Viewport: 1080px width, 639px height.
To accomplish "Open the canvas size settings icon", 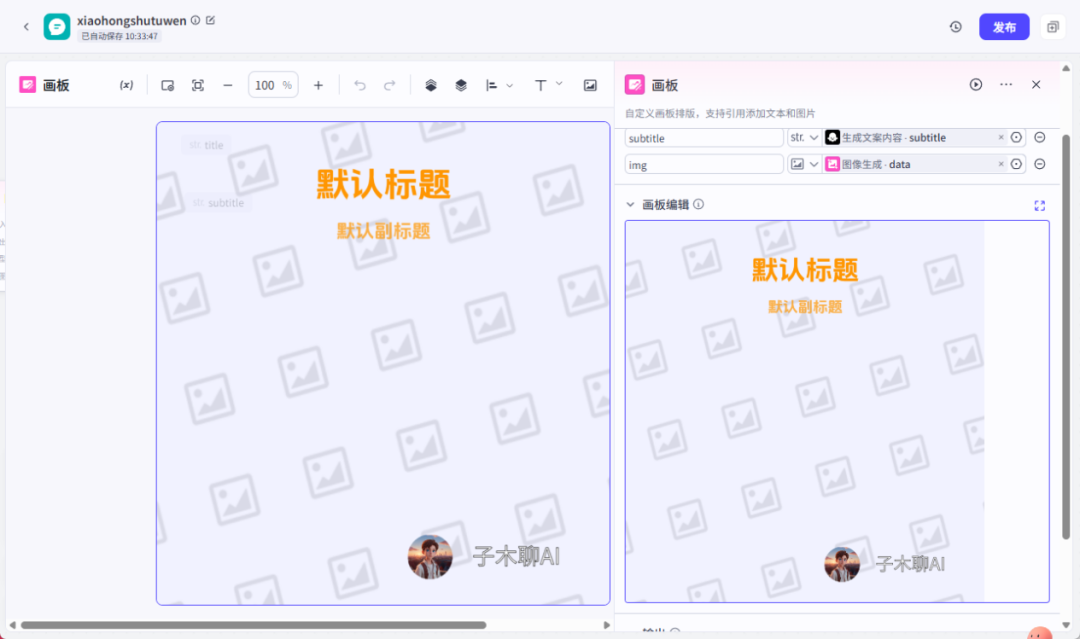I will coord(167,85).
